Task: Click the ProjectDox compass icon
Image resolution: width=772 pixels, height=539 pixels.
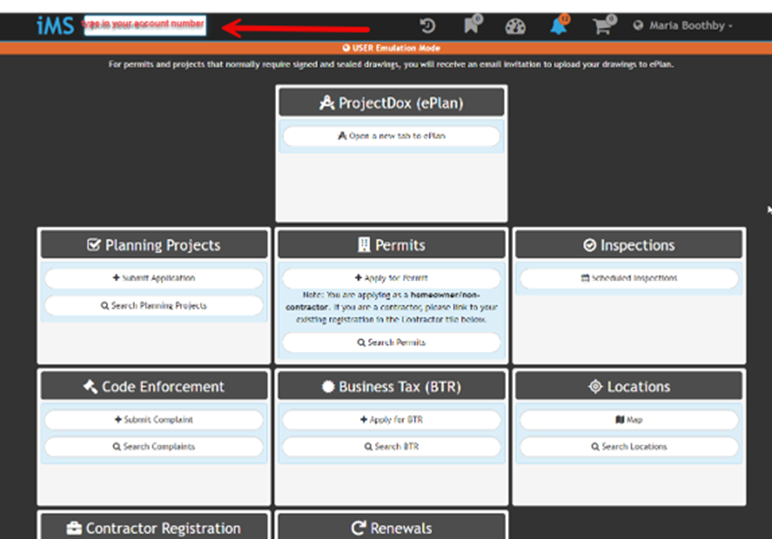Action: tap(326, 103)
